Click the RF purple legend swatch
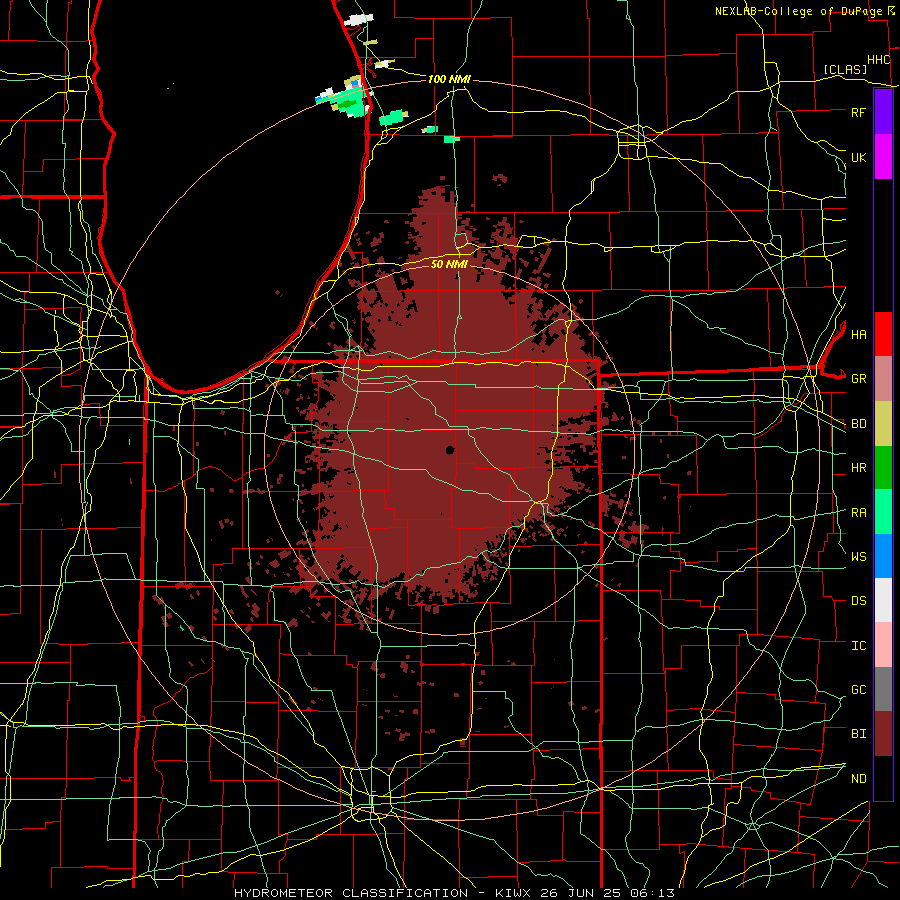The image size is (900, 900). click(x=883, y=112)
